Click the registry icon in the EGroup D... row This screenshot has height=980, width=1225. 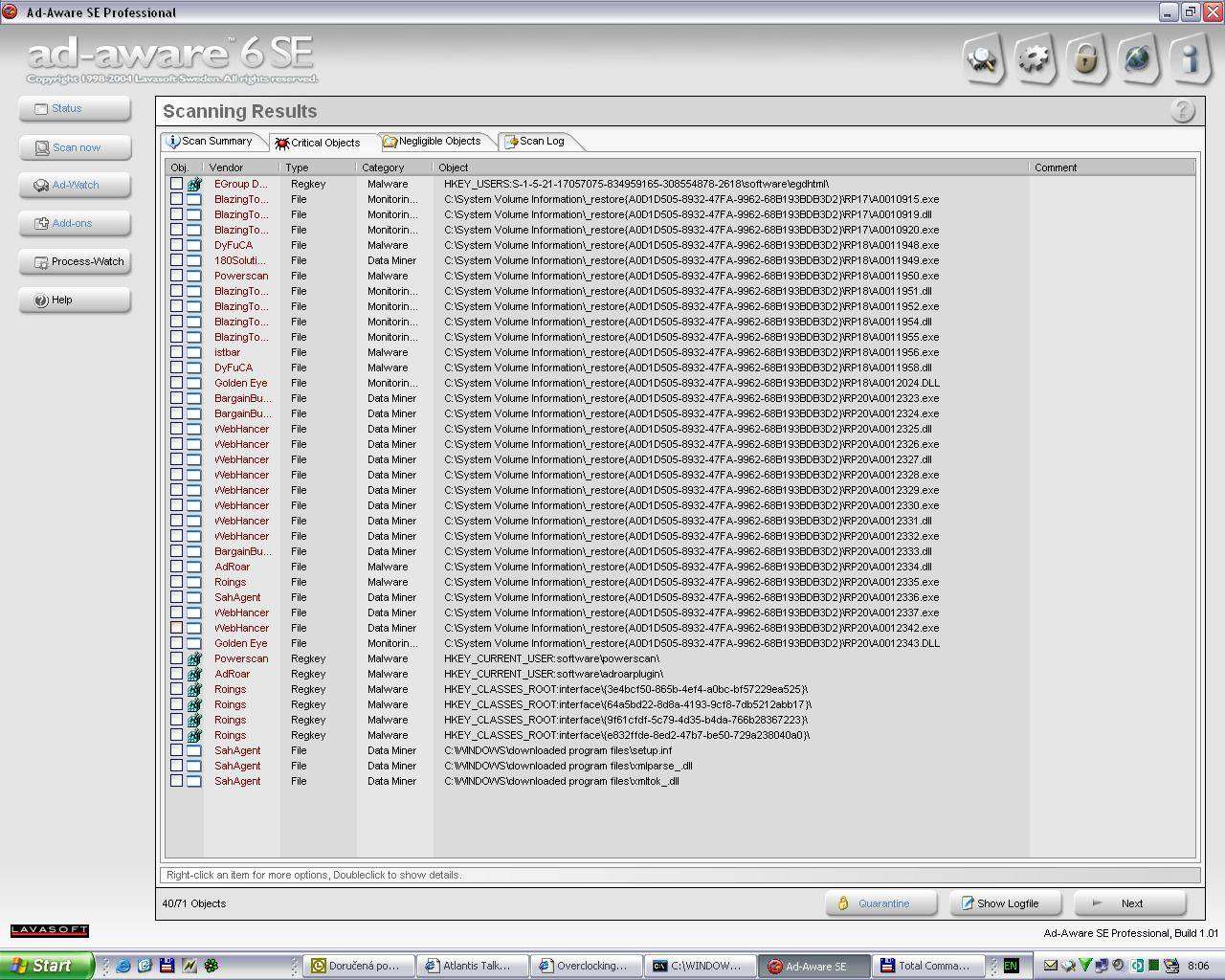coord(194,184)
